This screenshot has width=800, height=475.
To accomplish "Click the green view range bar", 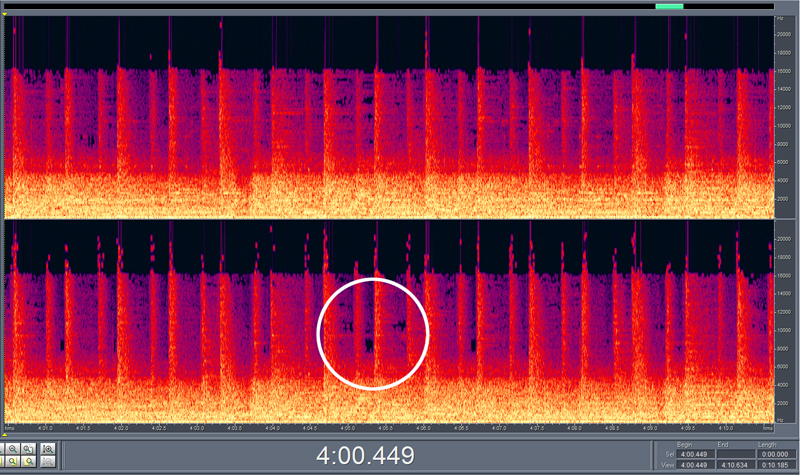I will coord(669,6).
